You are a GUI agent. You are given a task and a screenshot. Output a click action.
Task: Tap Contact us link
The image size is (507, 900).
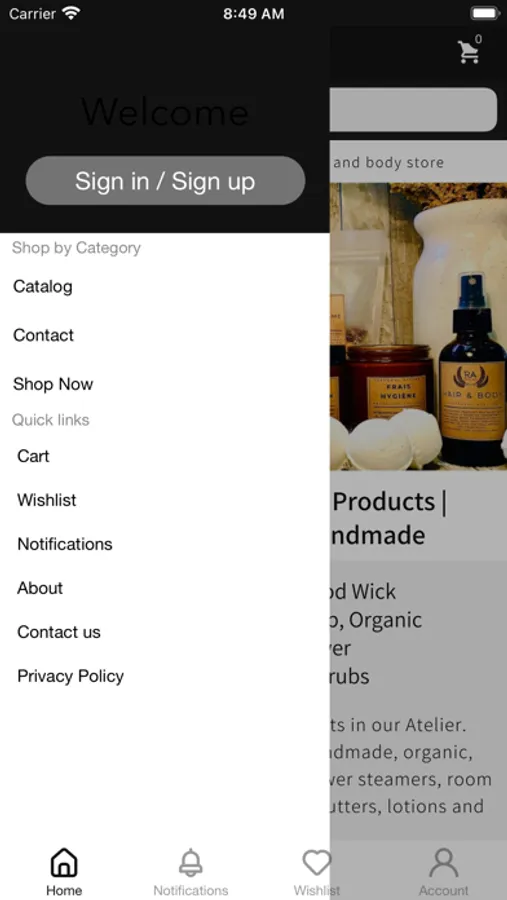pyautogui.click(x=59, y=632)
